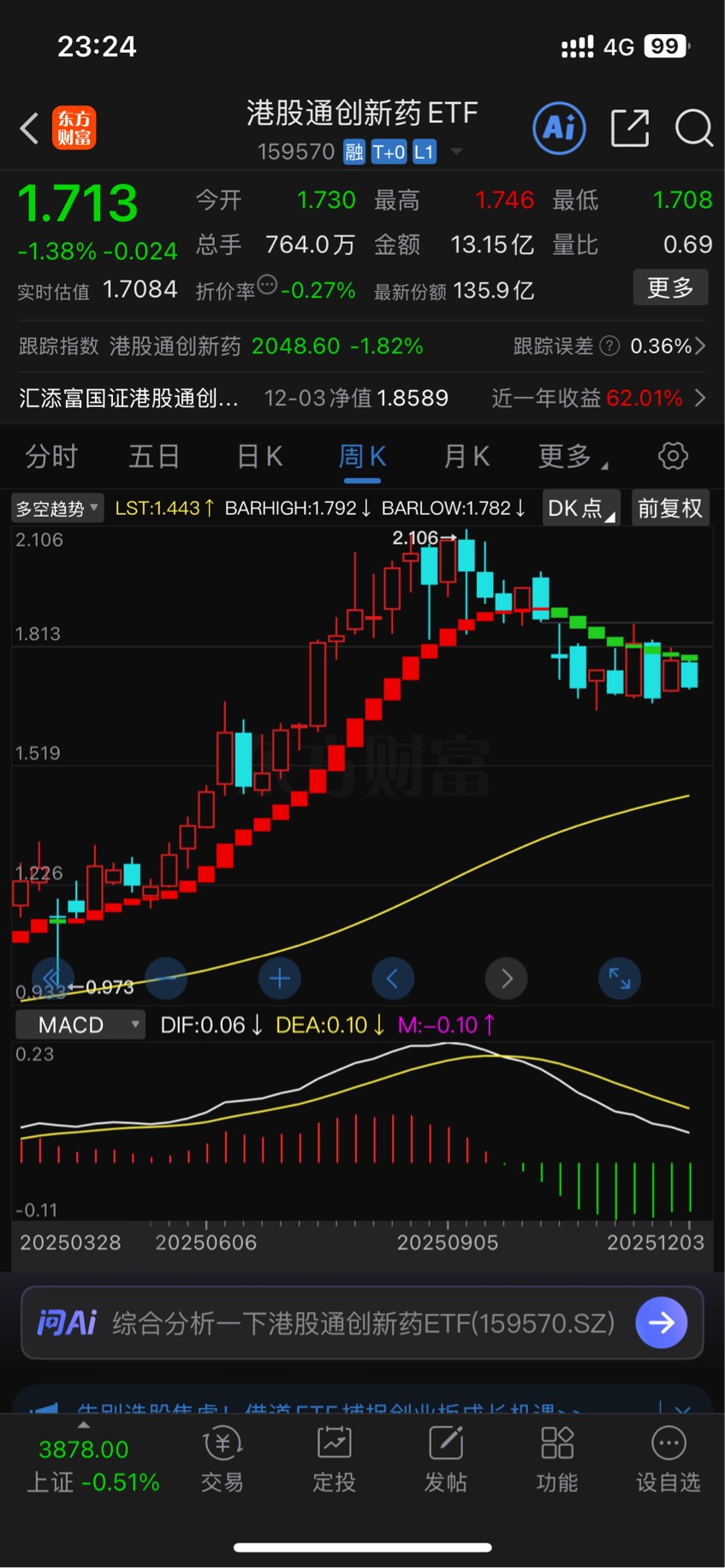Tap the 折价率 info circle icon

click(x=267, y=285)
